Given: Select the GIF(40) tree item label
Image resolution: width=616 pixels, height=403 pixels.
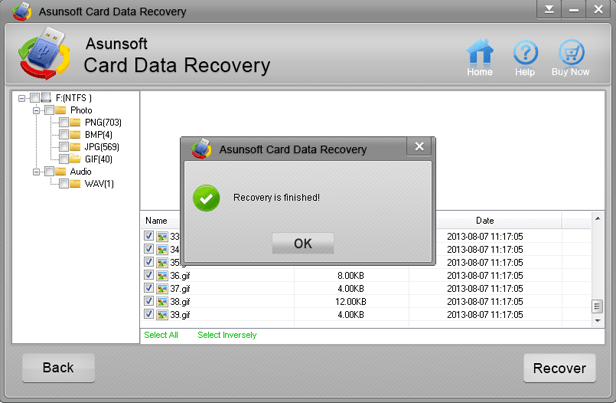Looking at the screenshot, I should 98,159.
